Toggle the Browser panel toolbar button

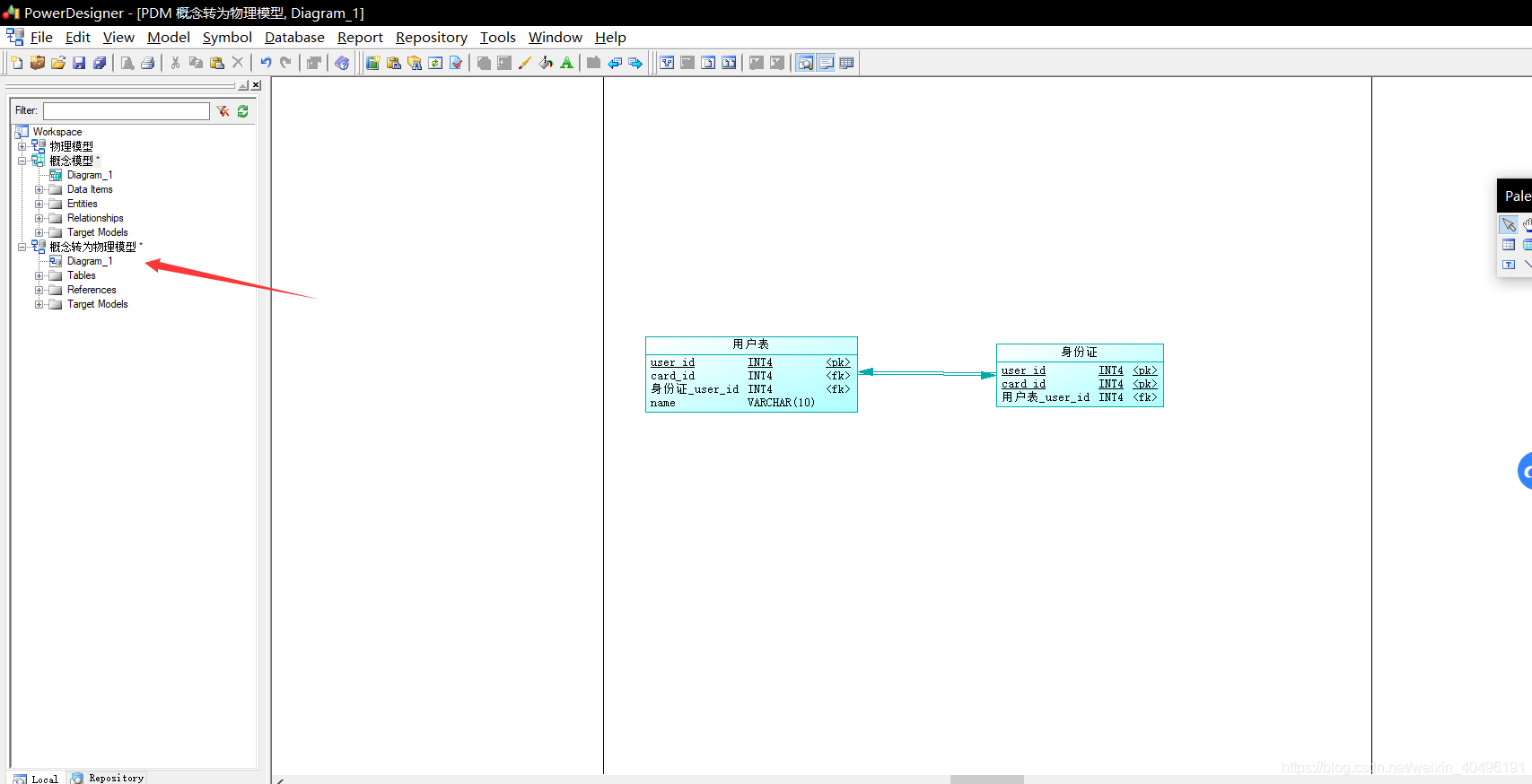pyautogui.click(x=805, y=63)
